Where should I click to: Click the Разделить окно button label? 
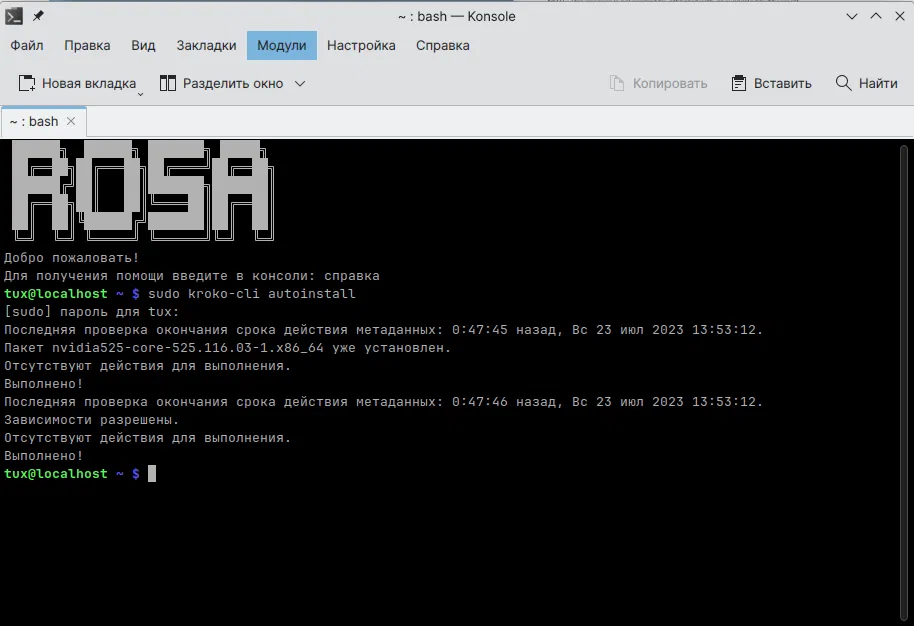click(x=233, y=83)
